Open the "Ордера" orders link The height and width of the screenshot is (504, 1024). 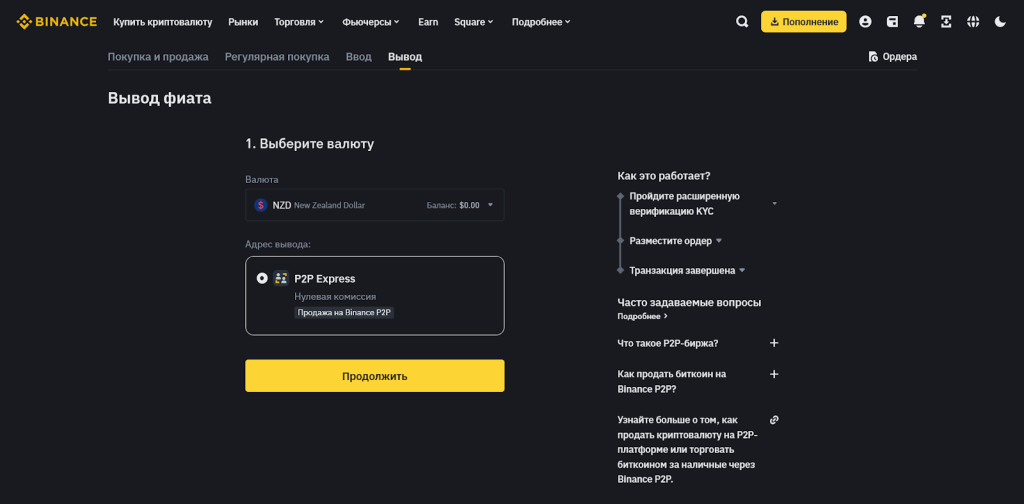tap(893, 57)
